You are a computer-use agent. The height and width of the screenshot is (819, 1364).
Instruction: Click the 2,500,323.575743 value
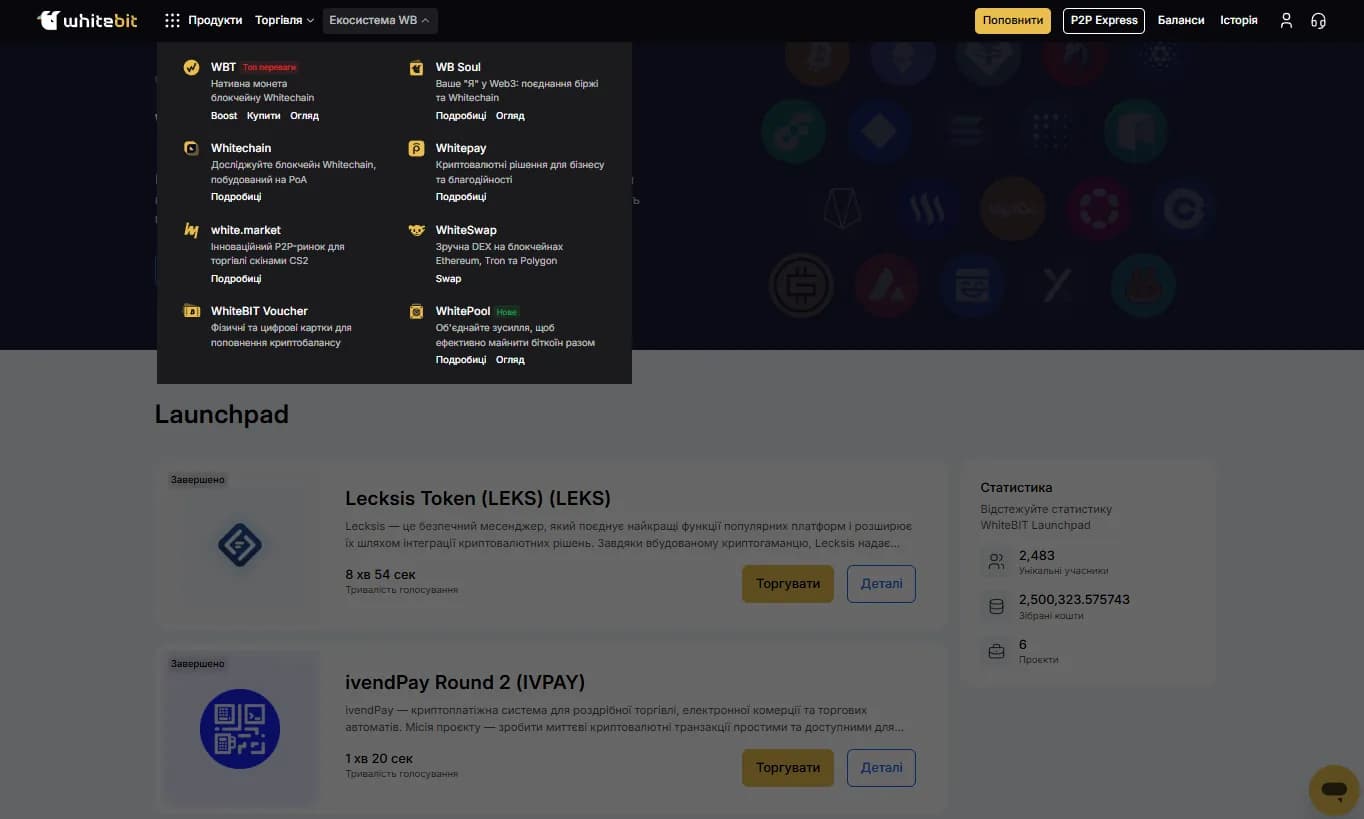pyautogui.click(x=1074, y=600)
